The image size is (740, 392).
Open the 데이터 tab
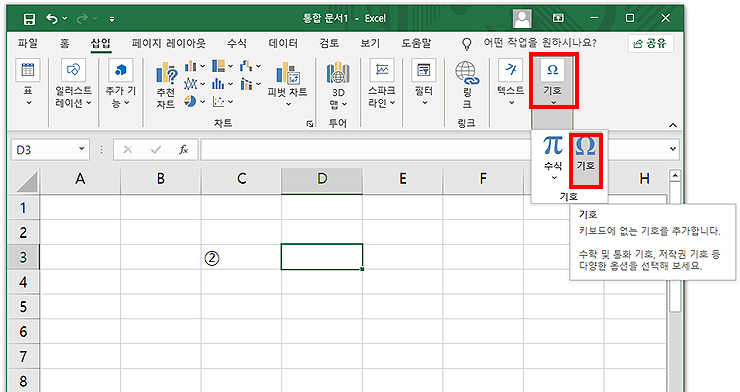tap(283, 43)
